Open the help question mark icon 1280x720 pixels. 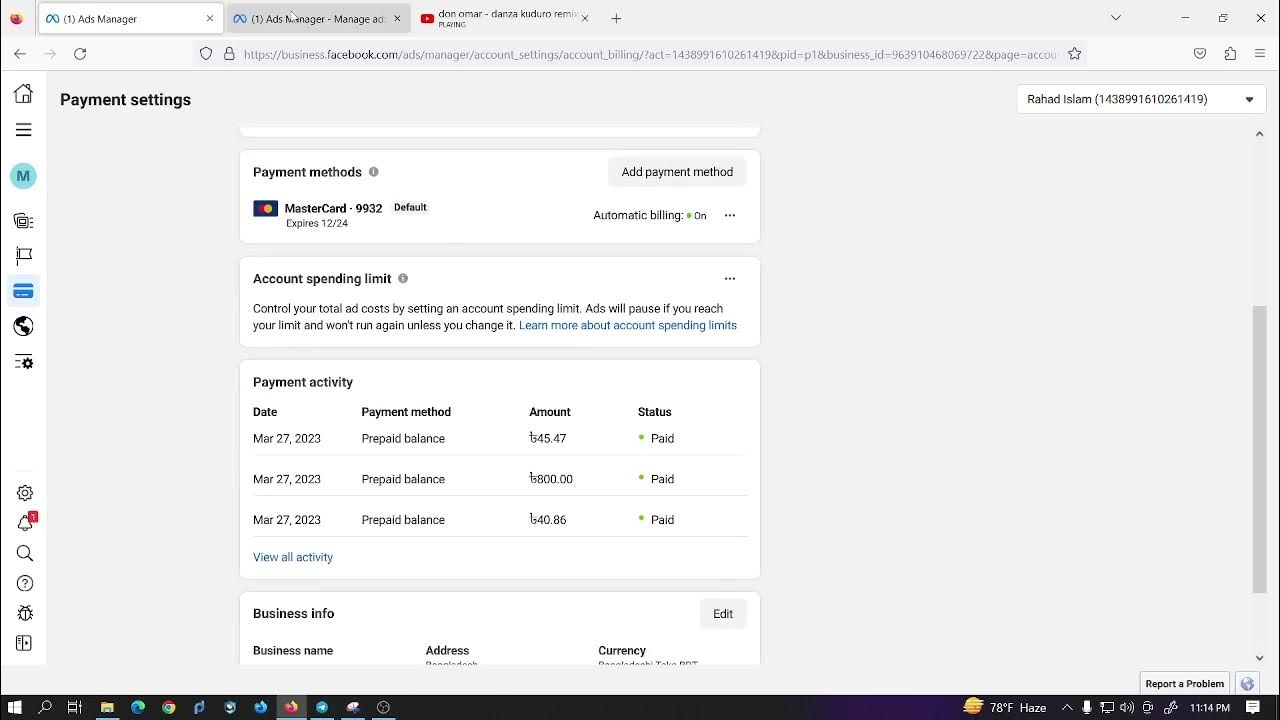(25, 583)
